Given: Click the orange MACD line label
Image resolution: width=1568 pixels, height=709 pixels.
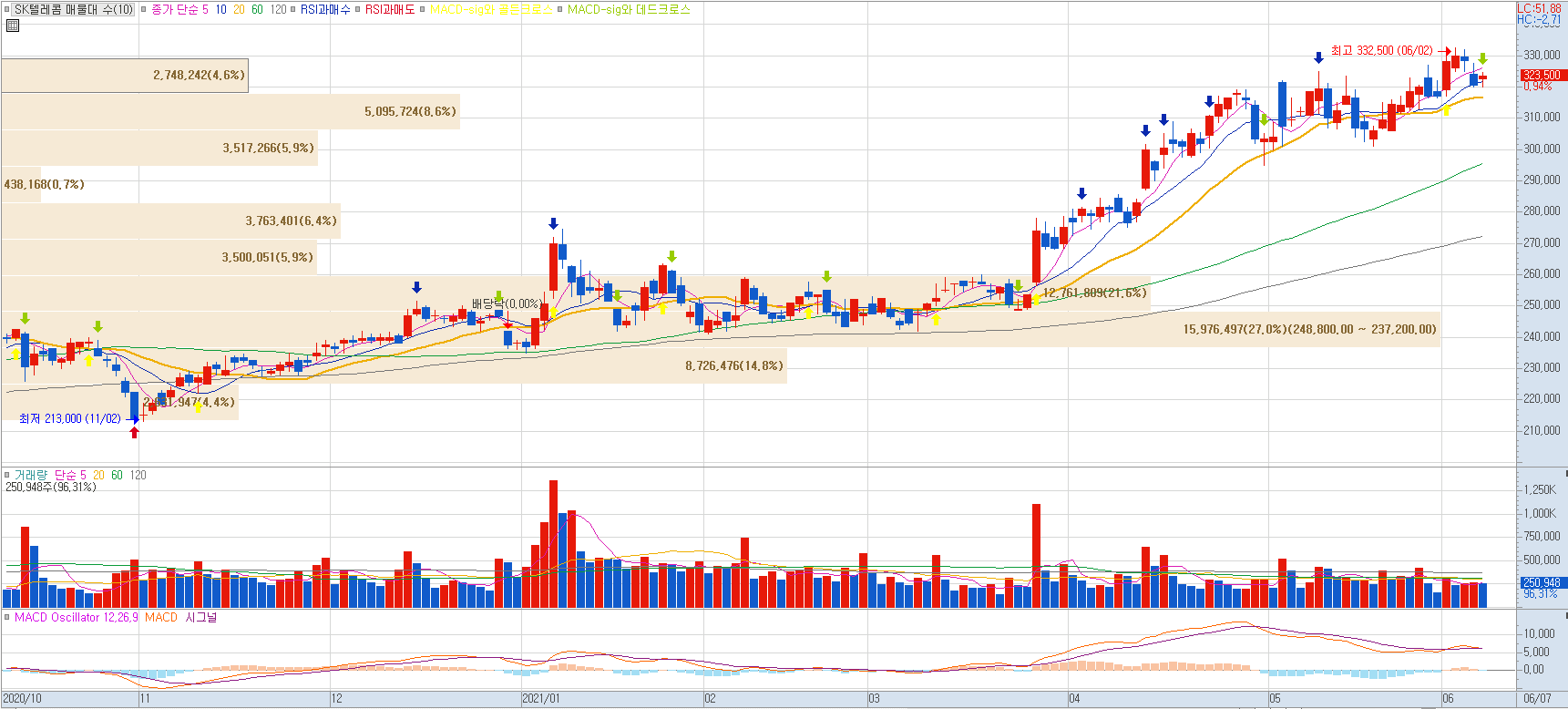Looking at the screenshot, I should (161, 617).
